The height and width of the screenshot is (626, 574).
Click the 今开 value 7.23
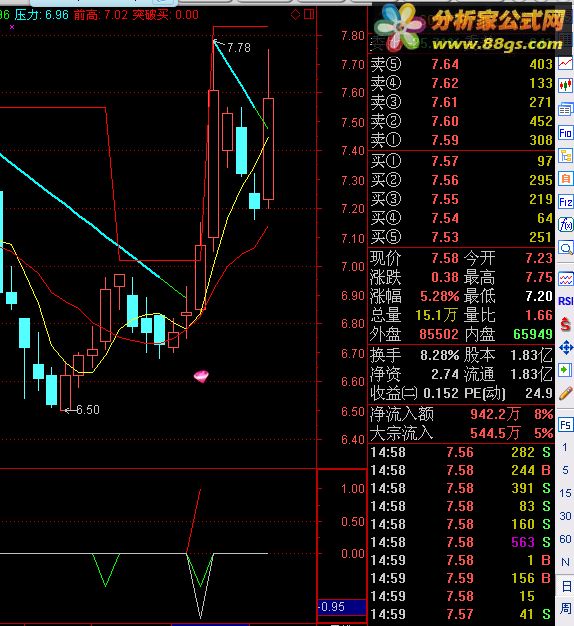[x=539, y=258]
